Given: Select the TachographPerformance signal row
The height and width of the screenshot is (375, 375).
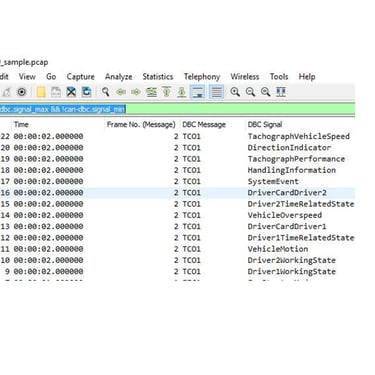Looking at the screenshot, I should 177,159.
